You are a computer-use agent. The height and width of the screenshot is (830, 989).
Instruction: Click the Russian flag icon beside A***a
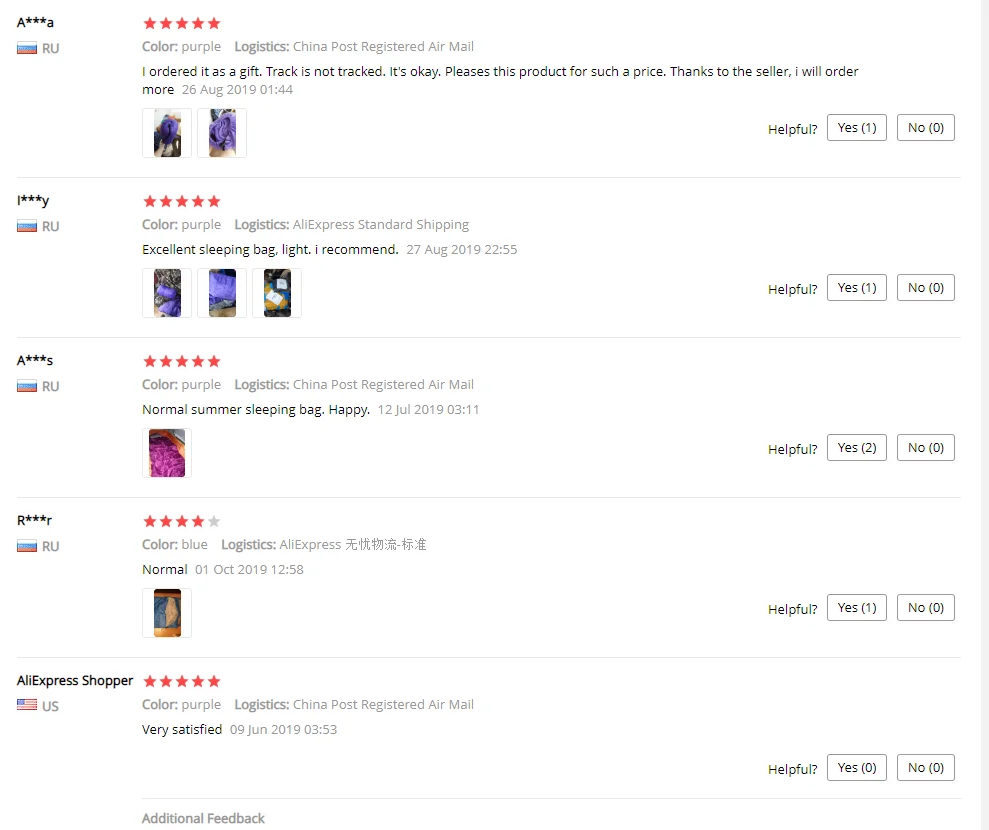26,48
